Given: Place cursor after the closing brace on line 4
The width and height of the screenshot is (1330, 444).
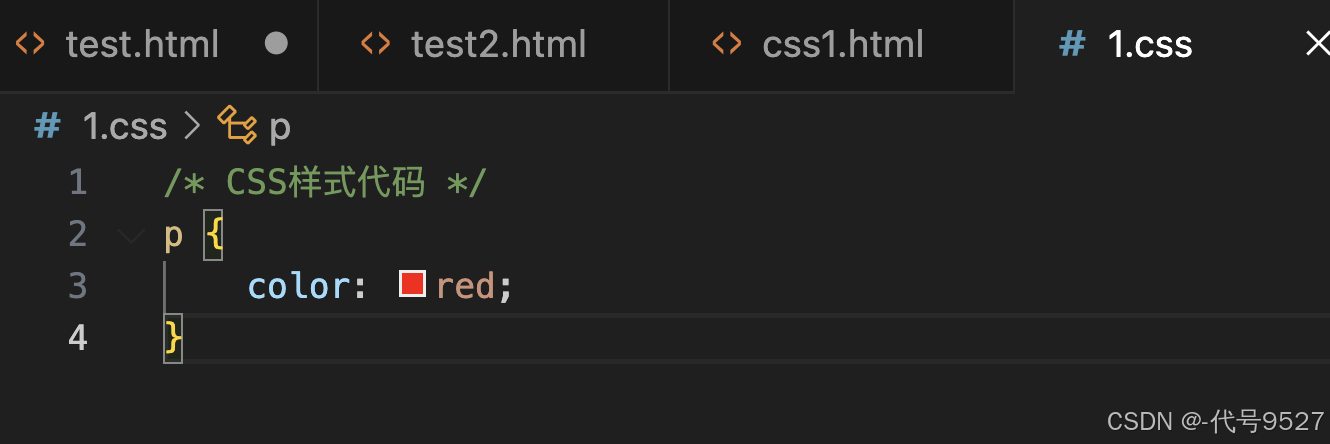Looking at the screenshot, I should [x=186, y=338].
